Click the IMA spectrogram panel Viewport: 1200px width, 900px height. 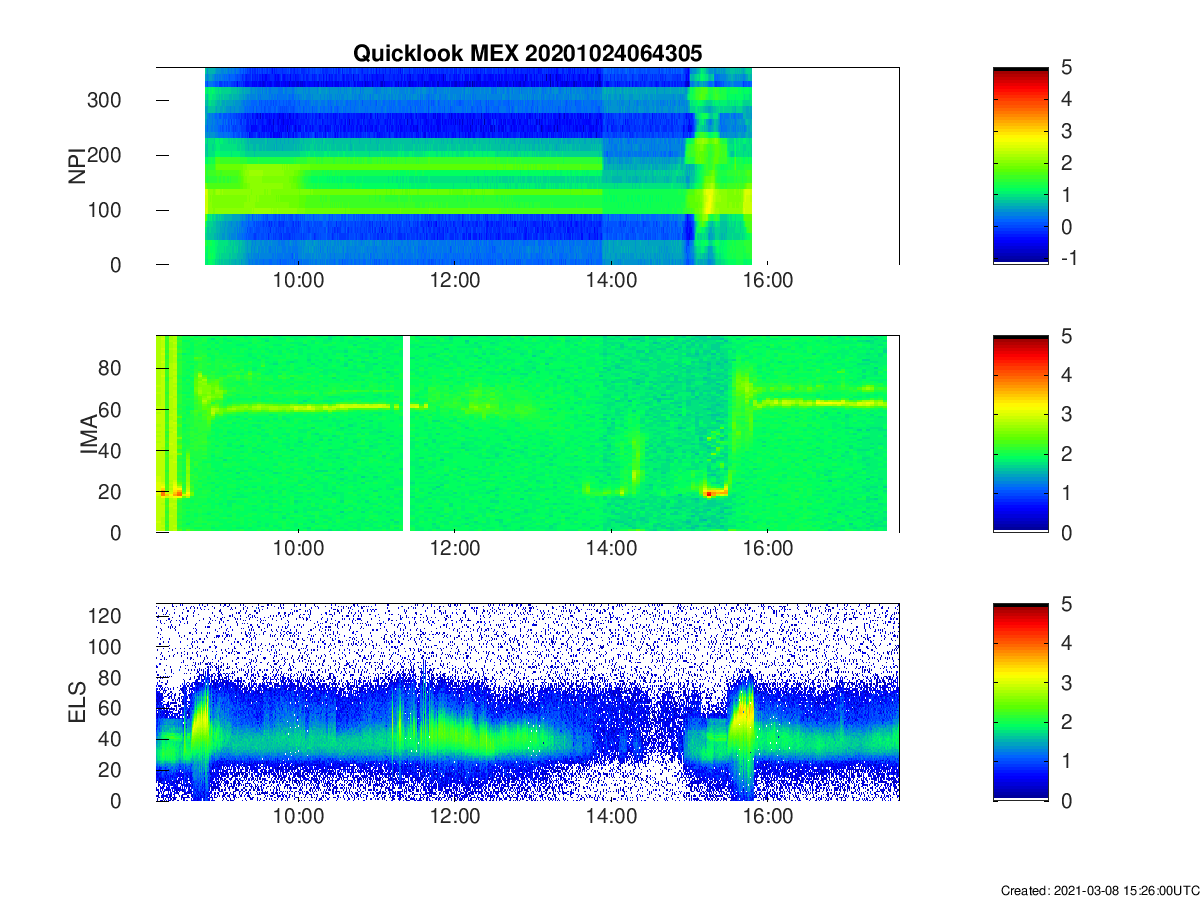[527, 434]
